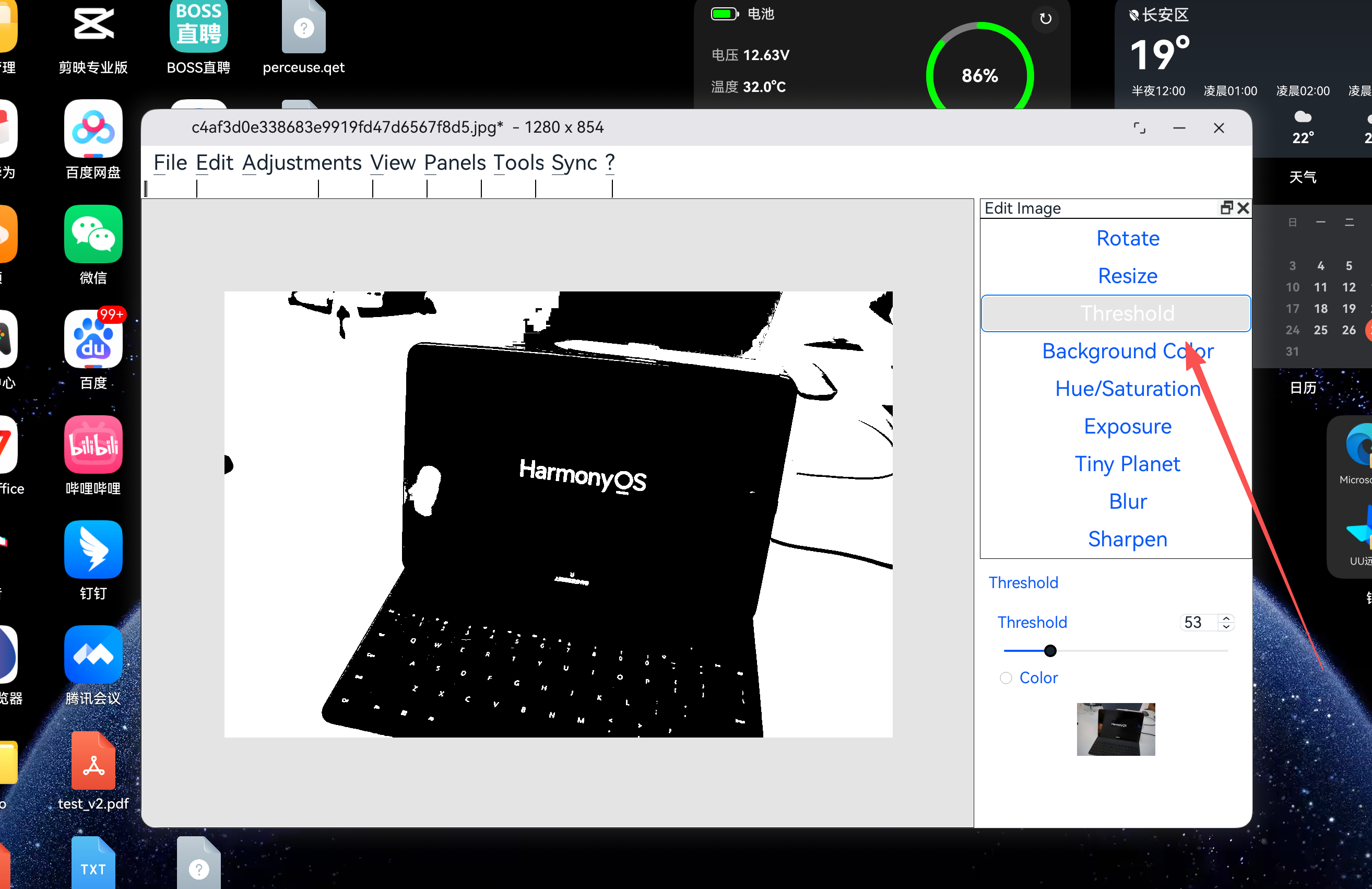Click the 86% battery gauge
The image size is (1372, 889).
pyautogui.click(x=979, y=75)
